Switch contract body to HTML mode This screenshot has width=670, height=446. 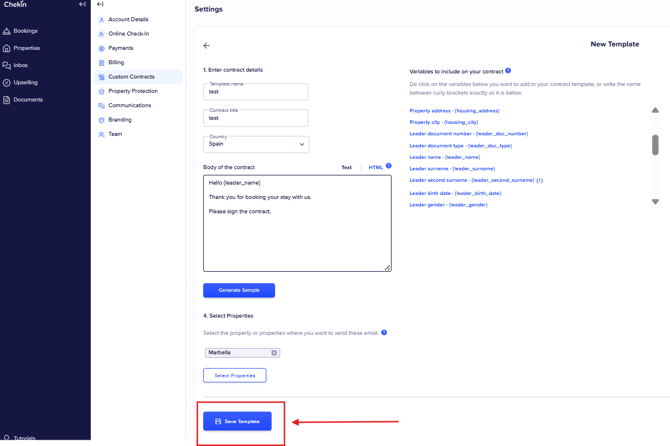point(375,168)
